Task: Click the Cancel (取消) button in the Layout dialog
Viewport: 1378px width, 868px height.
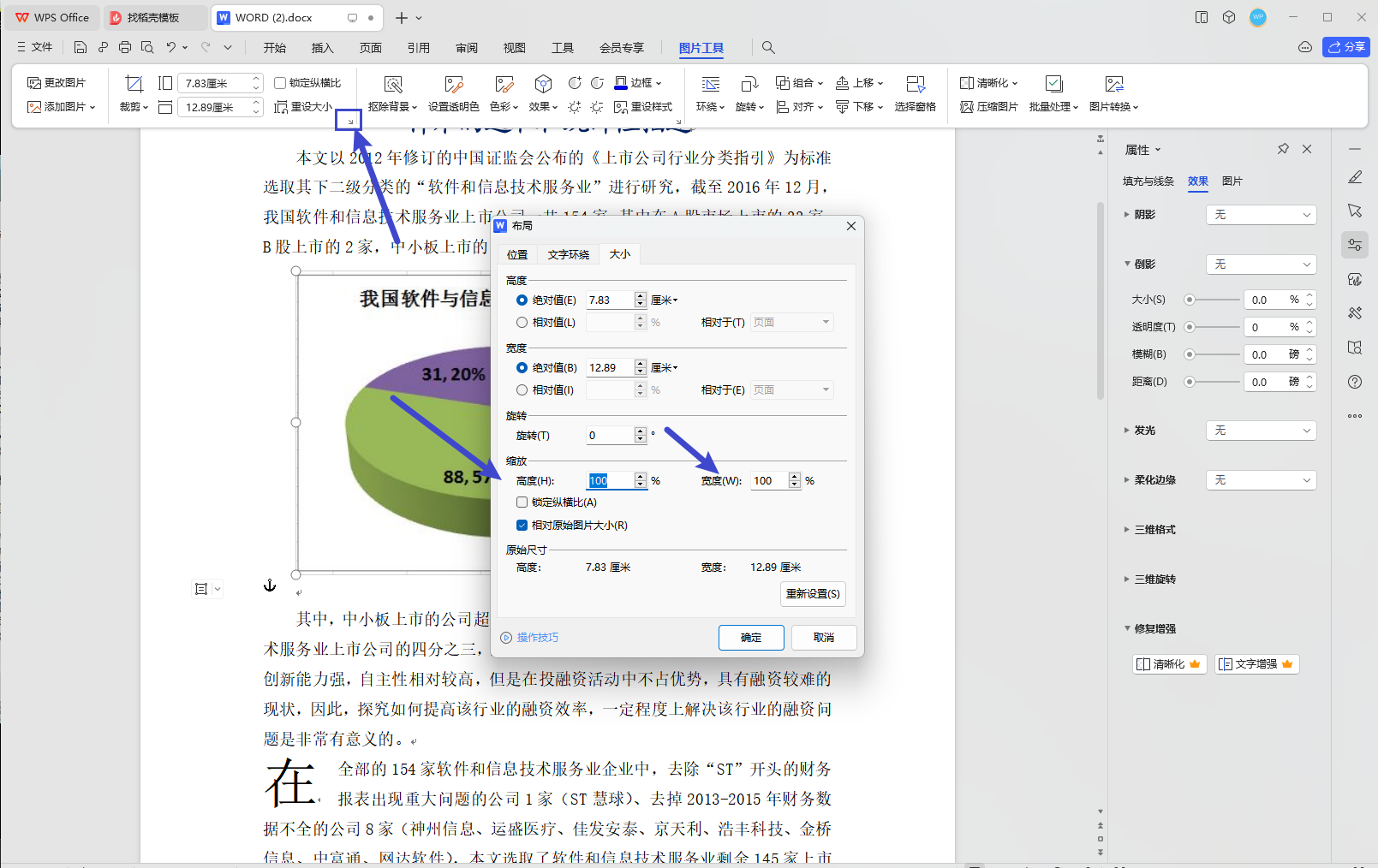Action: [x=824, y=638]
